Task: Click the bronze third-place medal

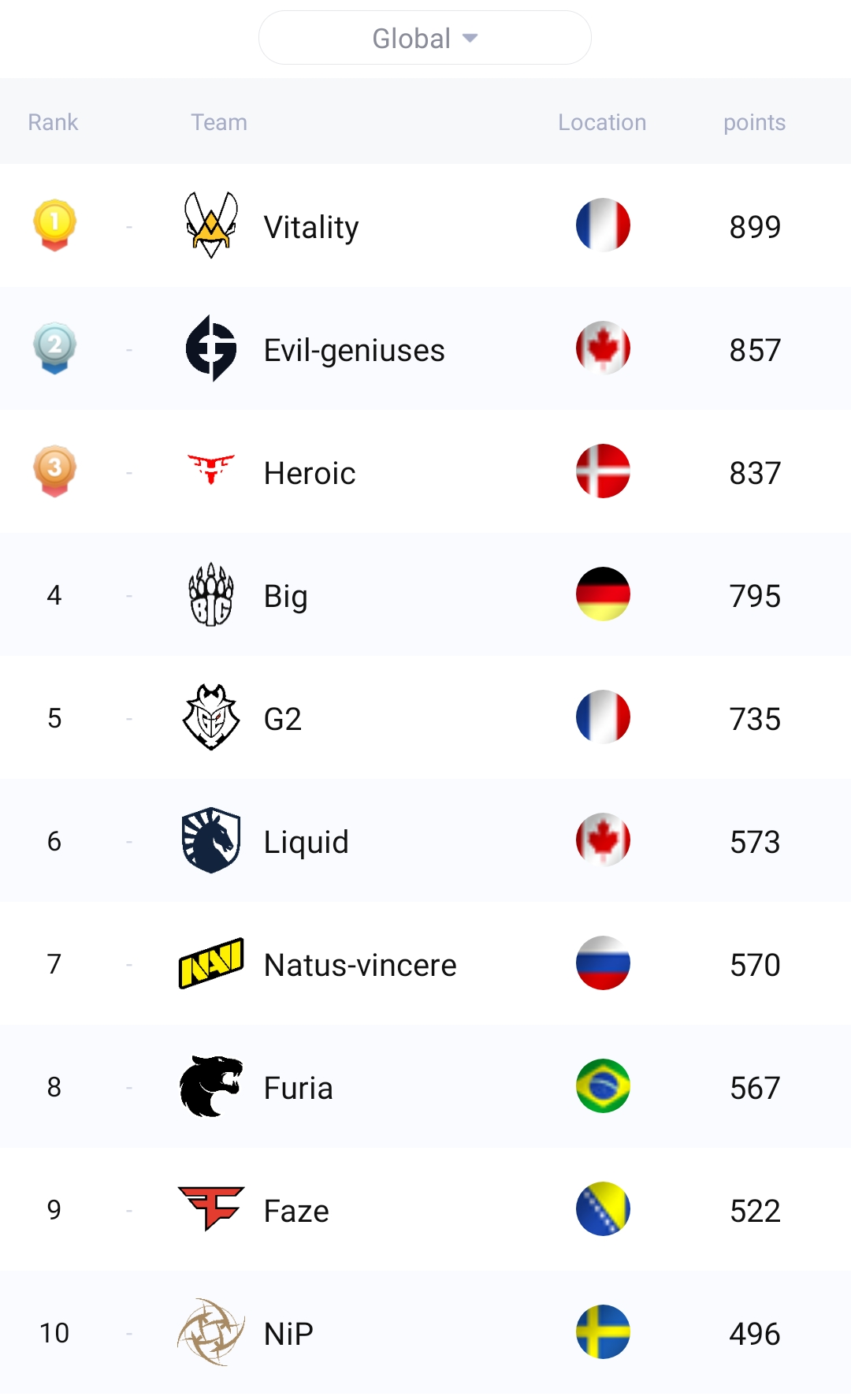Action: pos(54,471)
